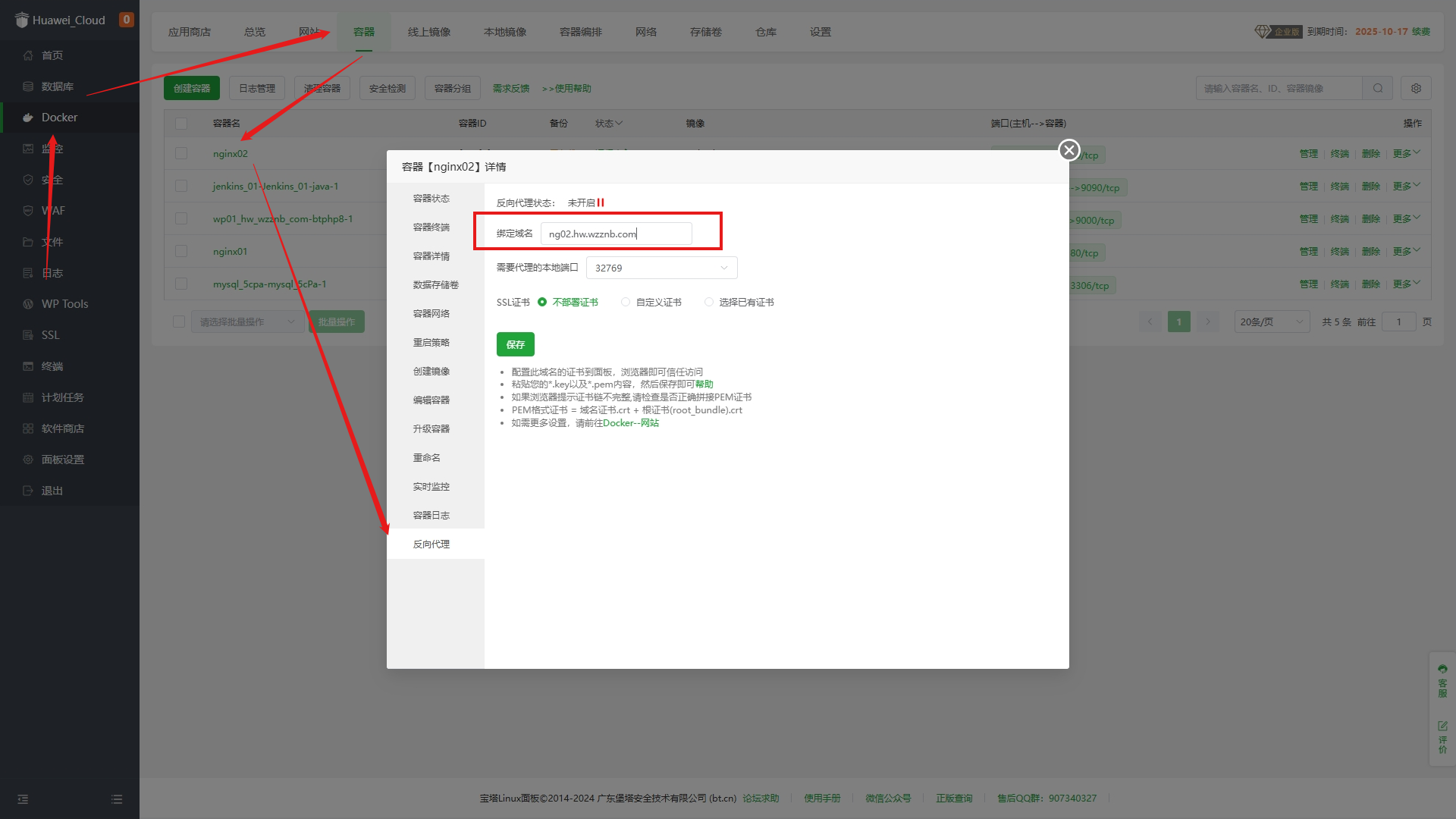Go to next page arrow in pagination
The image size is (1456, 819).
pyautogui.click(x=1208, y=322)
